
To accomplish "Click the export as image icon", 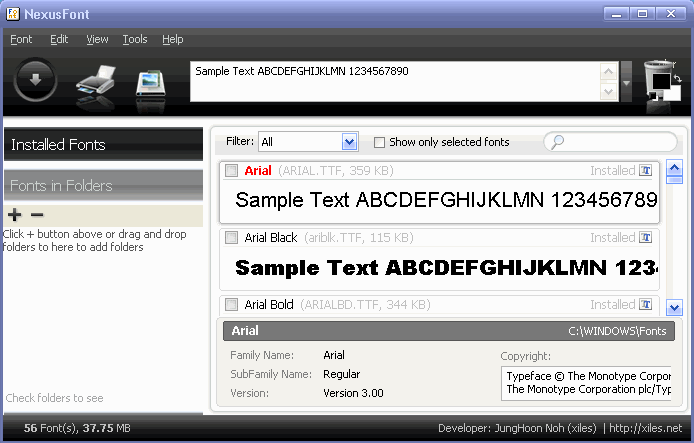I will click(x=150, y=83).
